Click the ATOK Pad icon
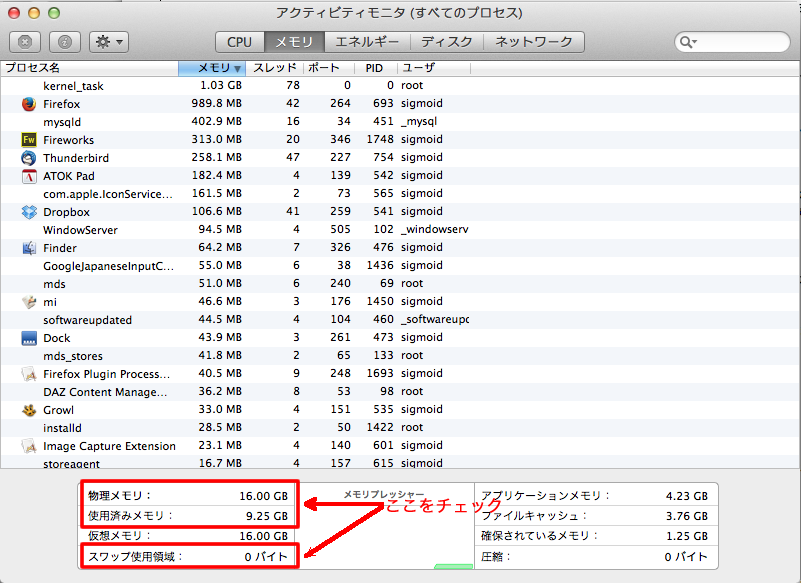This screenshot has width=801, height=583. [x=29, y=176]
